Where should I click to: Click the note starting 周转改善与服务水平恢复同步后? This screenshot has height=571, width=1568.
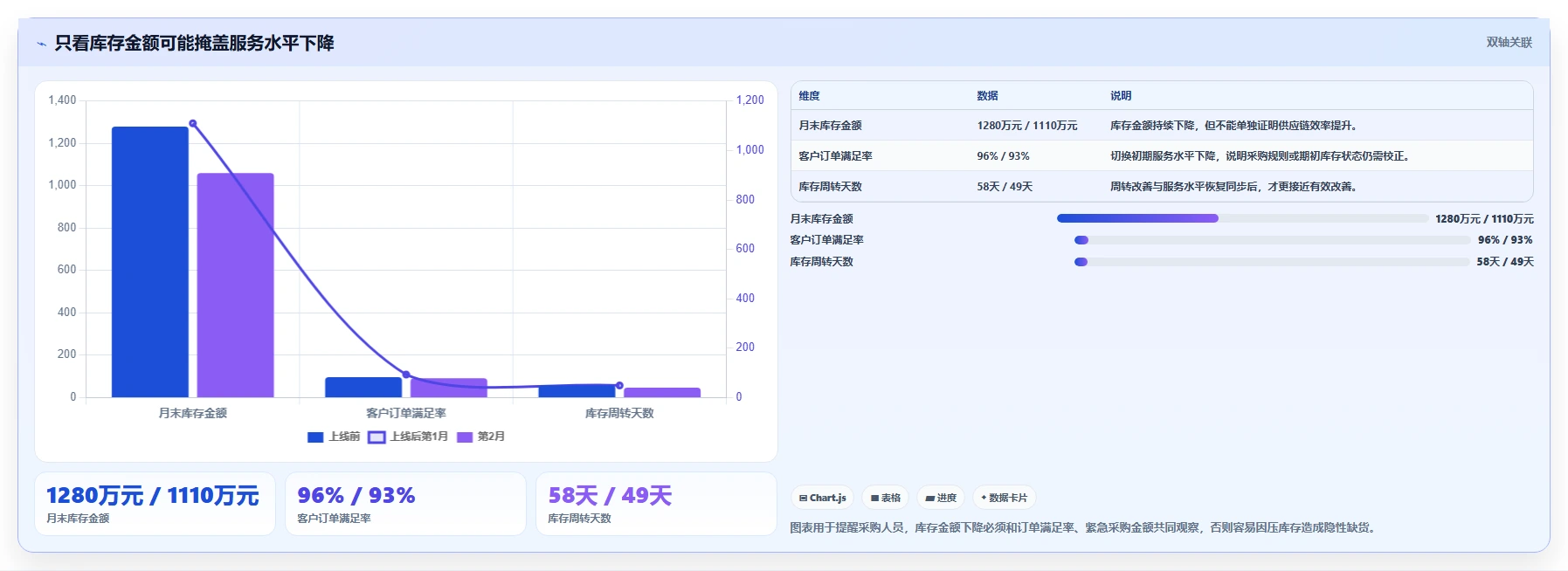(x=1235, y=187)
